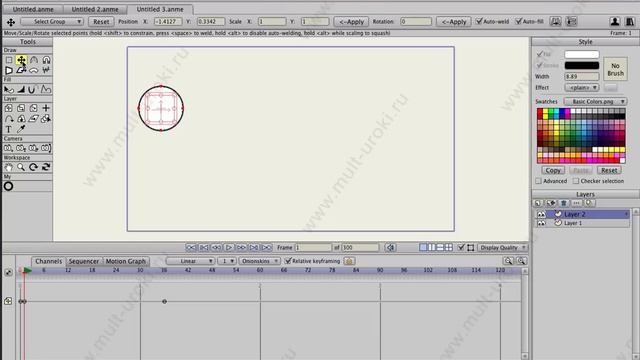
Task: Select the Select Points tool
Action: [x=9, y=60]
